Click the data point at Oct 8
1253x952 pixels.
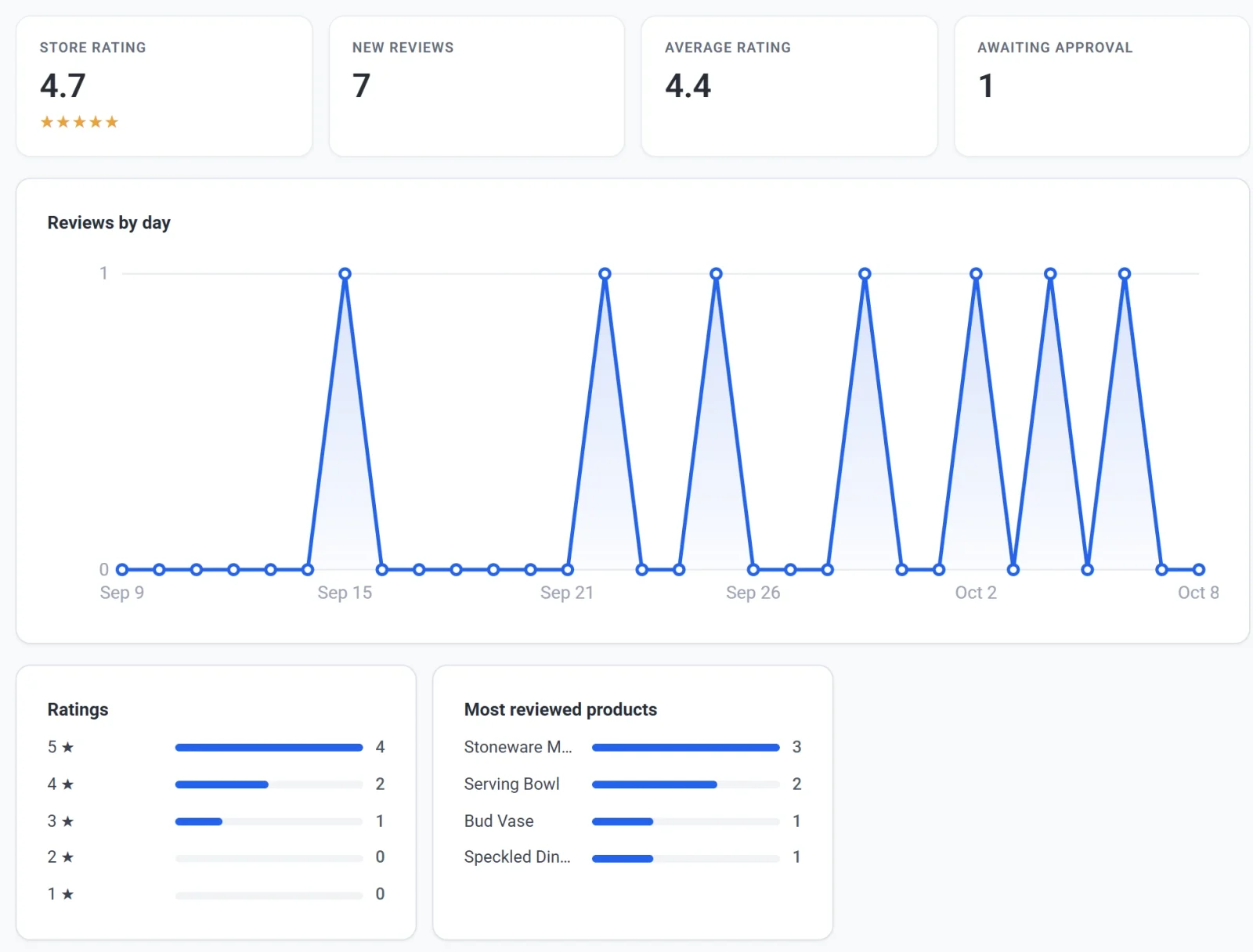[x=1199, y=570]
